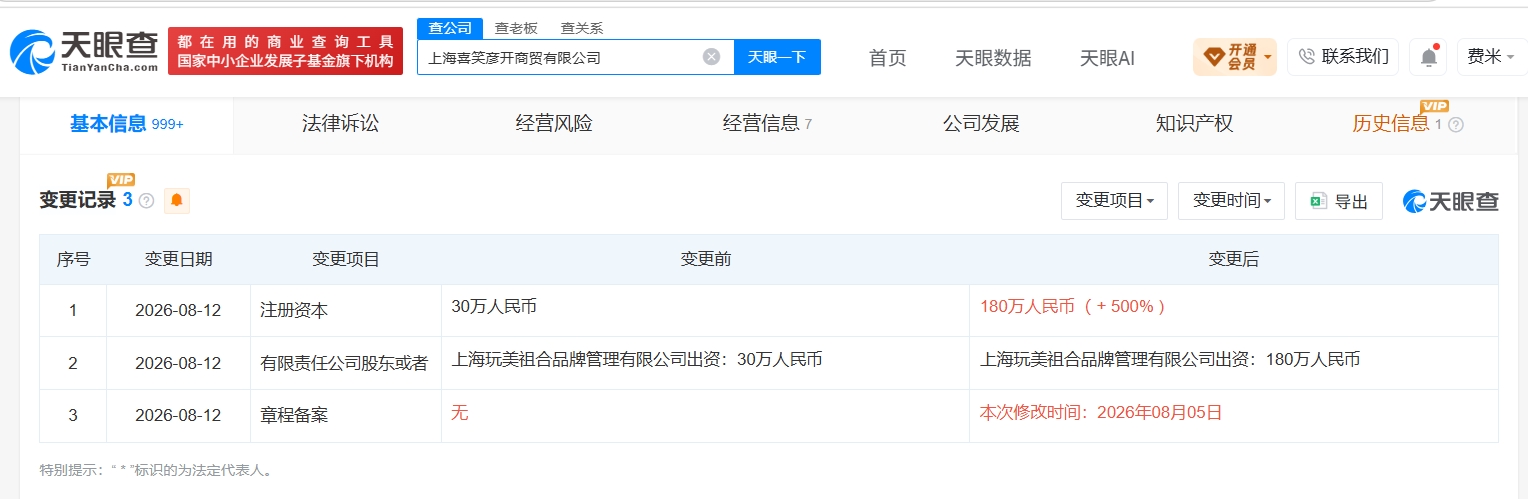Open the 费米 user menu
Screen dimensions: 1528x499
pos(1490,57)
